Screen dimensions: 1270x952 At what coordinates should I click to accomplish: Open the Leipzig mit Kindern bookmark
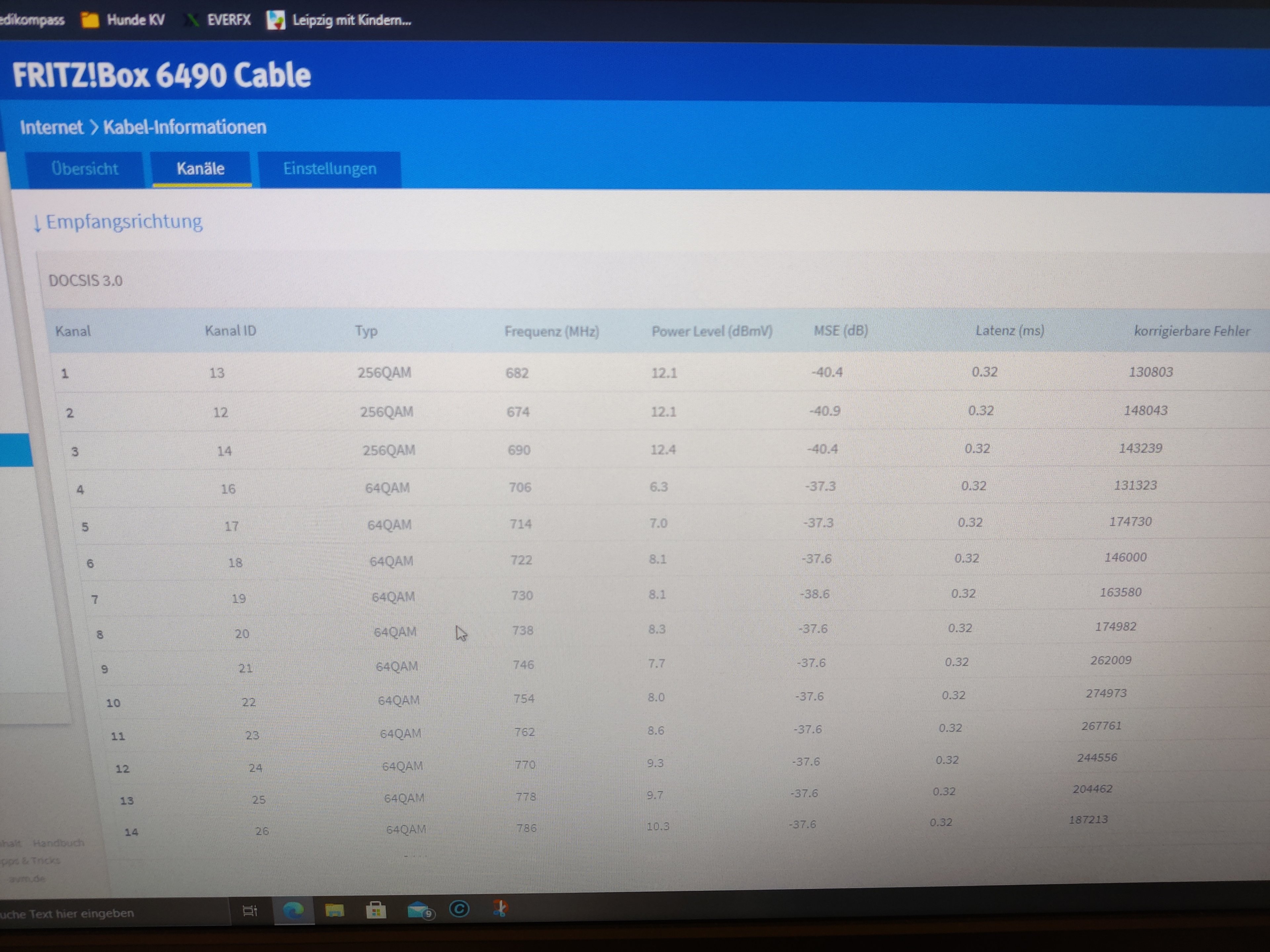(340, 20)
